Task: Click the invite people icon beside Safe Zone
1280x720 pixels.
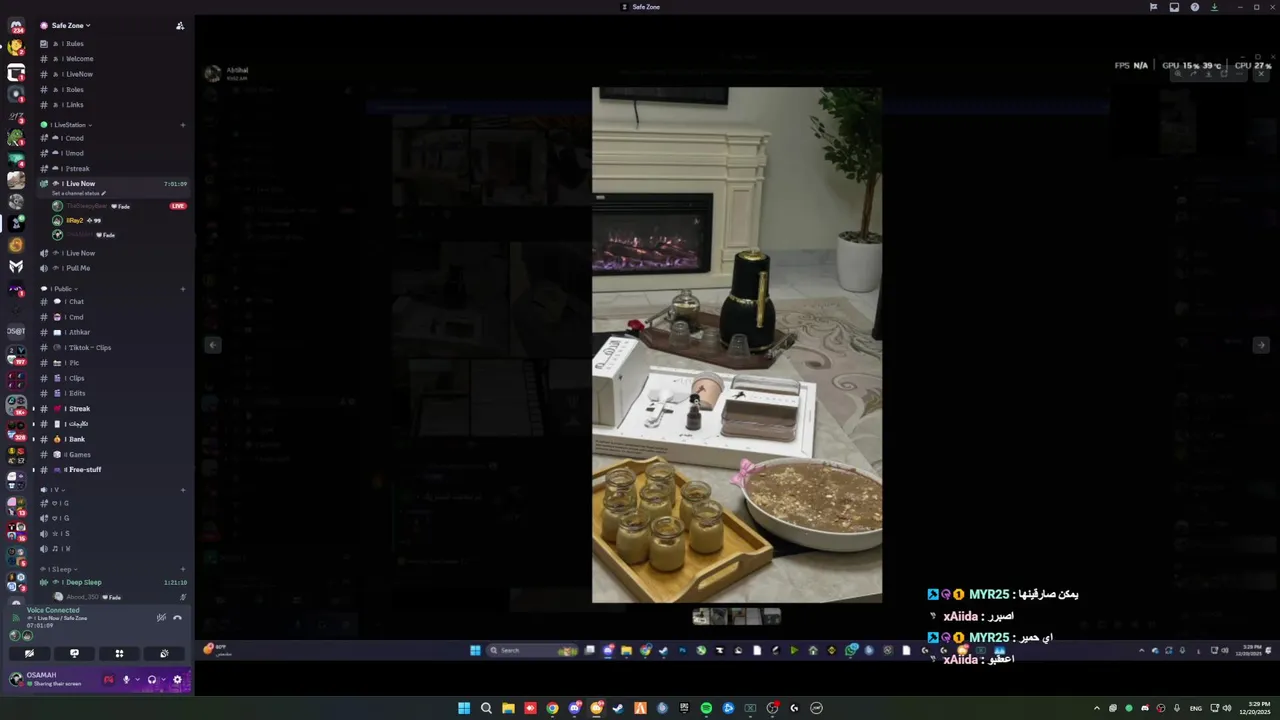Action: 180,26
